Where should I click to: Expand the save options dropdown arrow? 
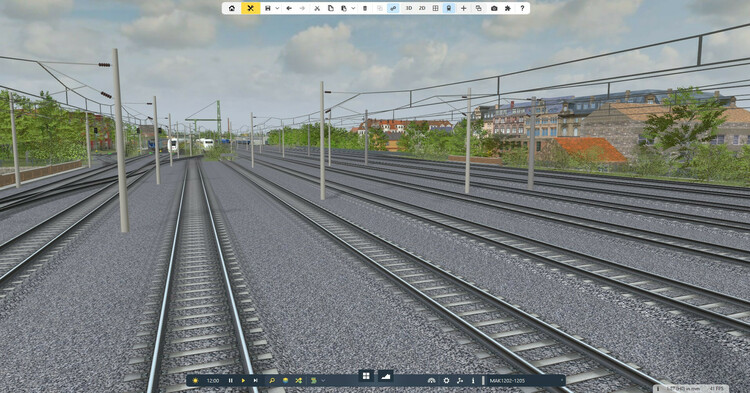[277, 8]
